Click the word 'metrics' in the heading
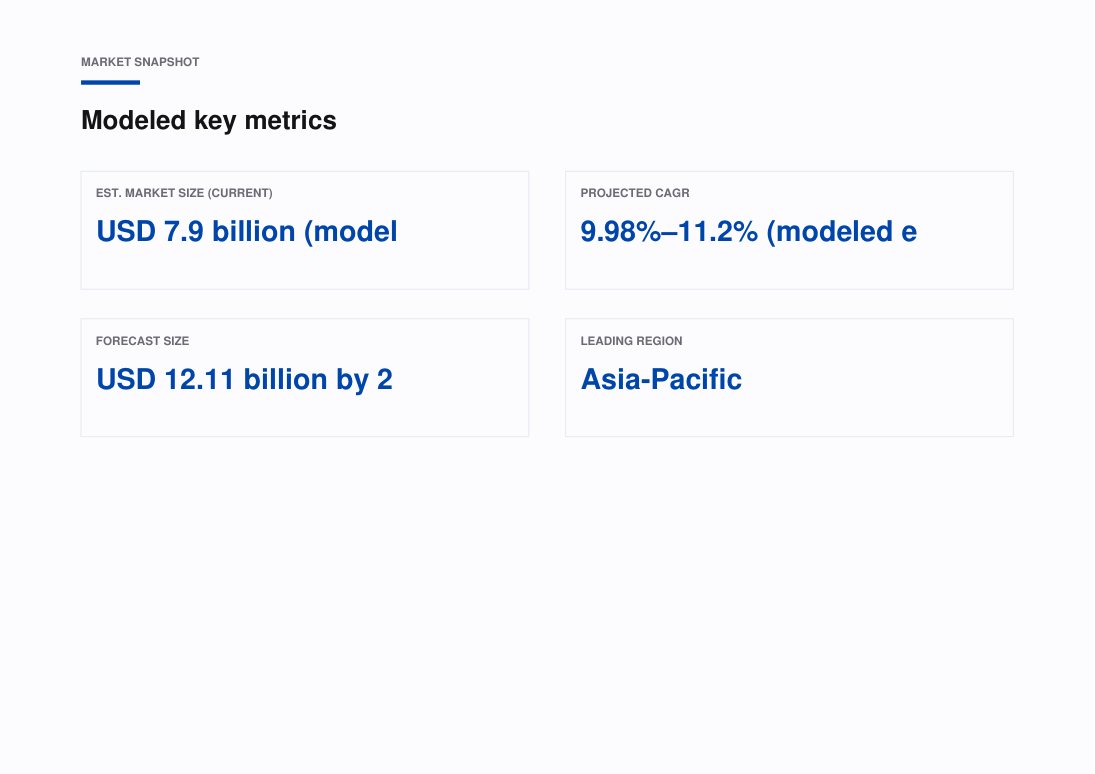This screenshot has height=774, width=1095. pyautogui.click(x=291, y=120)
